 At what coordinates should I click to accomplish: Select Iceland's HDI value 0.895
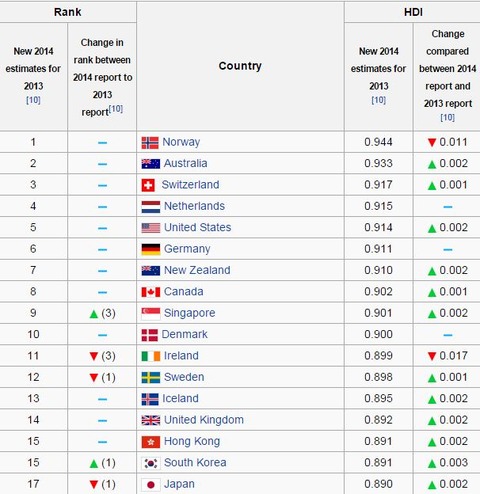[x=378, y=399]
